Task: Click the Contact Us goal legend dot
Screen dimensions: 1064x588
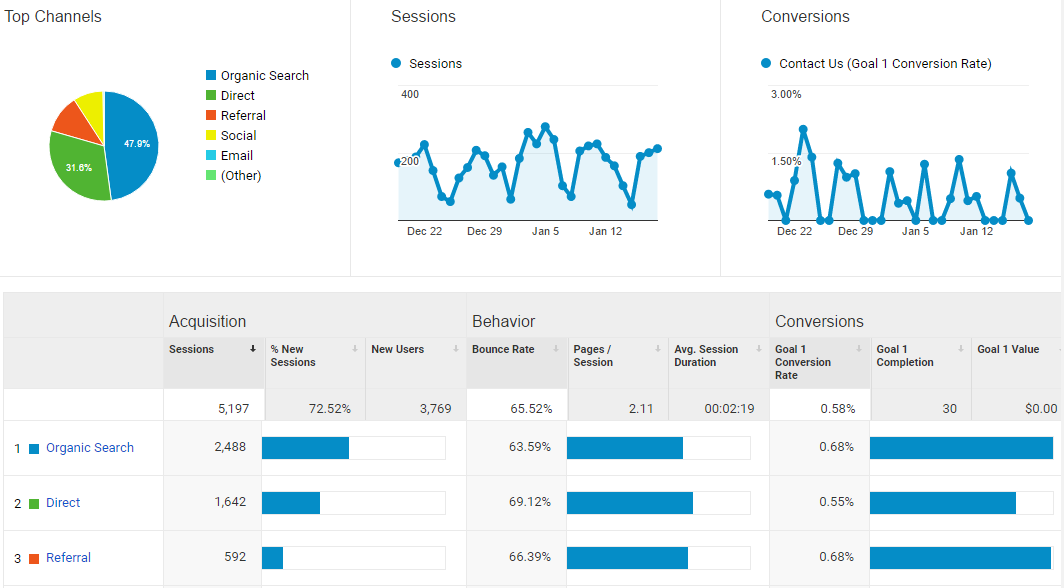Action: pyautogui.click(x=766, y=63)
